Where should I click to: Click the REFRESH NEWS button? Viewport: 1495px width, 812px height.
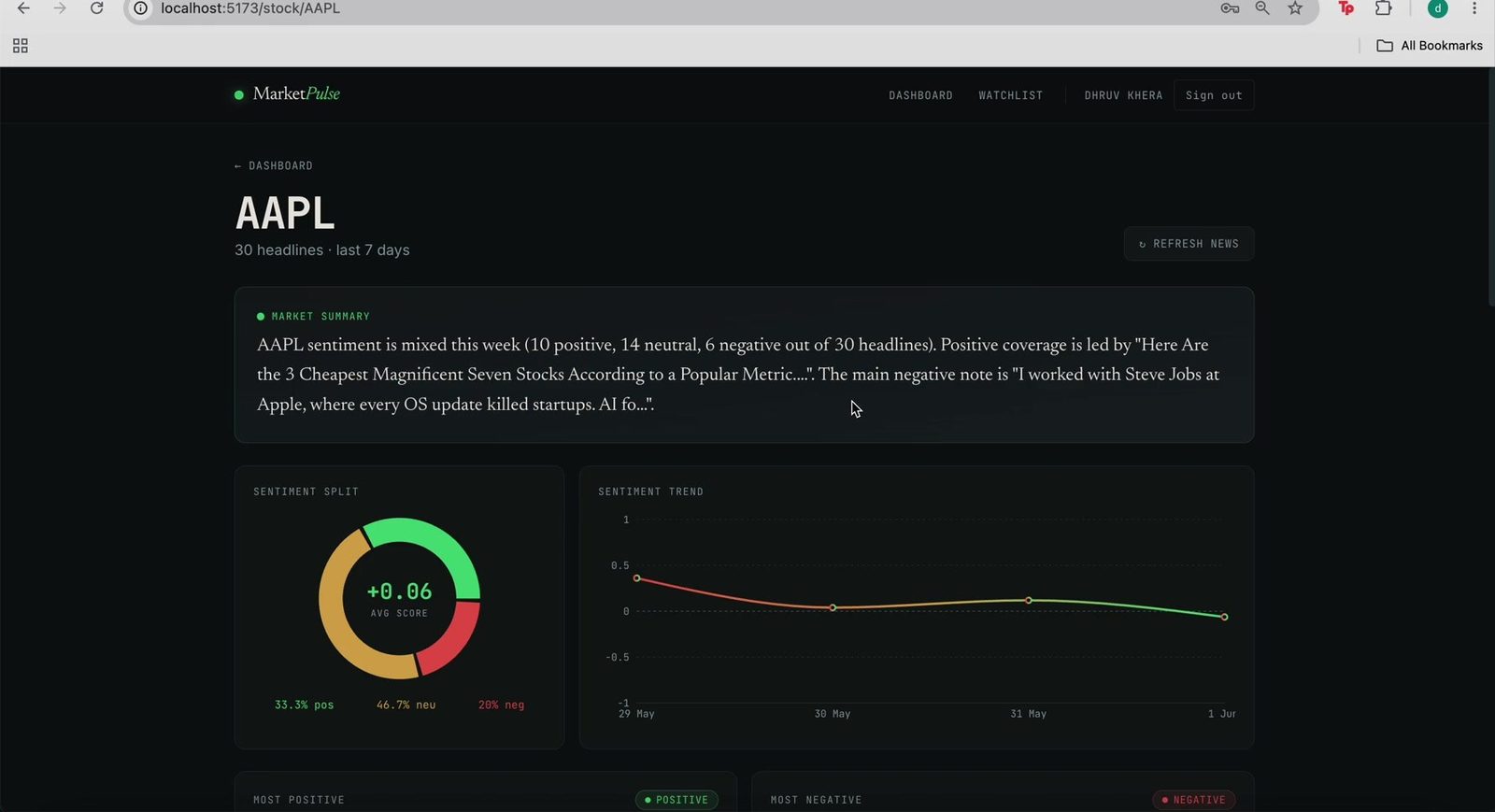(1189, 244)
